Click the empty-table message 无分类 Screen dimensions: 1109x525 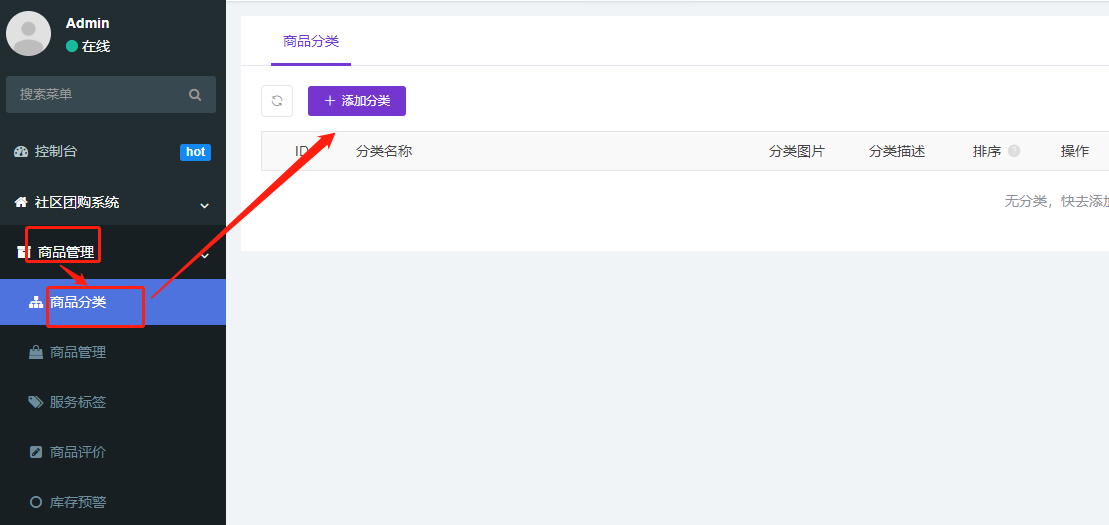click(x=1057, y=202)
